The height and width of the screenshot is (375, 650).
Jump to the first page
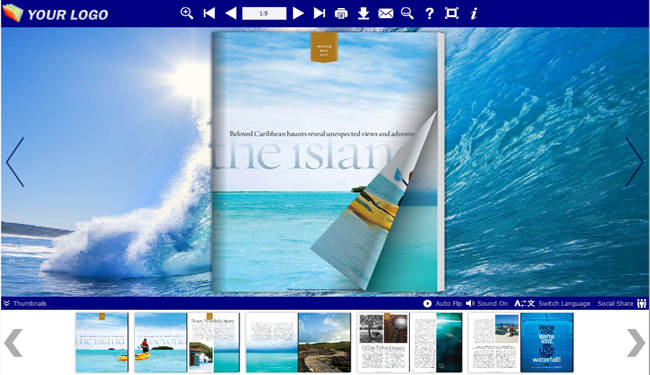[x=209, y=13]
